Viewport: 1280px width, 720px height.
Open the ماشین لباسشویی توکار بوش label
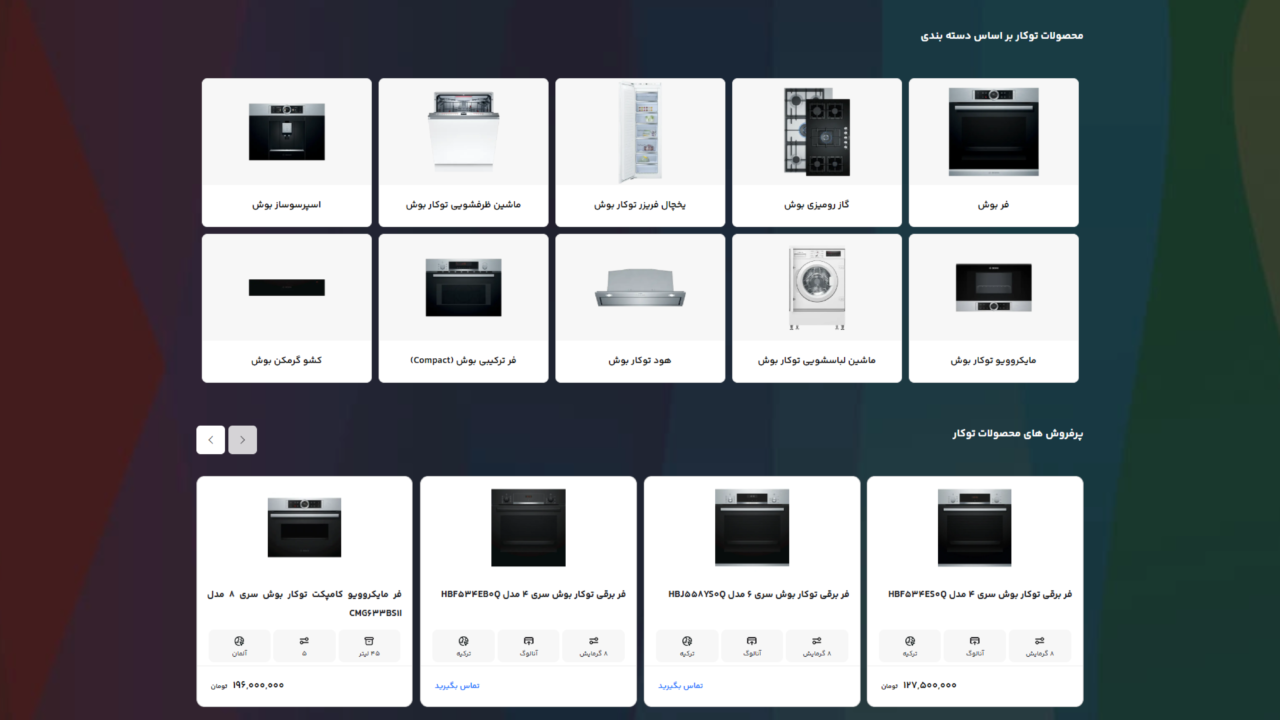816,360
